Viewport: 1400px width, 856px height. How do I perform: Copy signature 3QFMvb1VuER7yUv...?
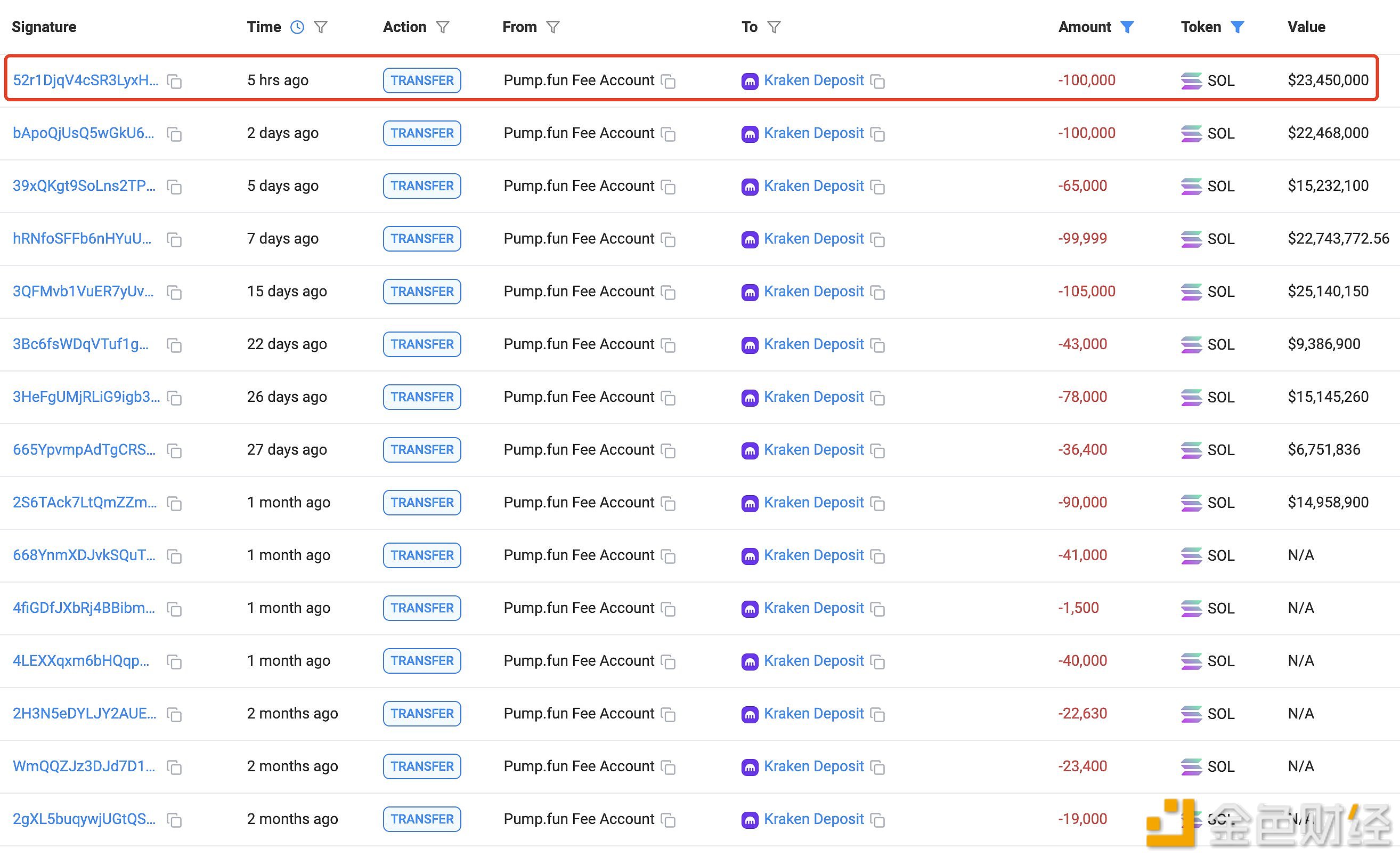[x=174, y=293]
